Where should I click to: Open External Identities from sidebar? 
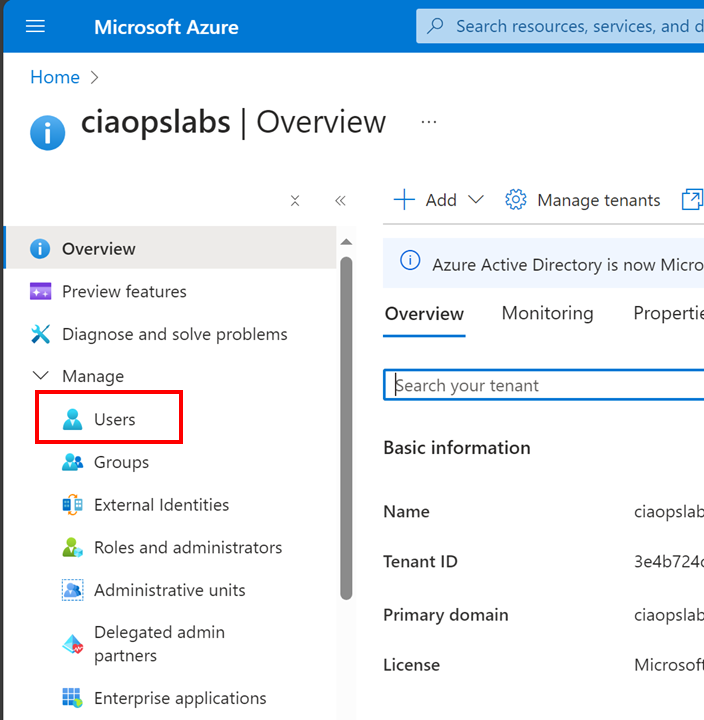(x=161, y=505)
